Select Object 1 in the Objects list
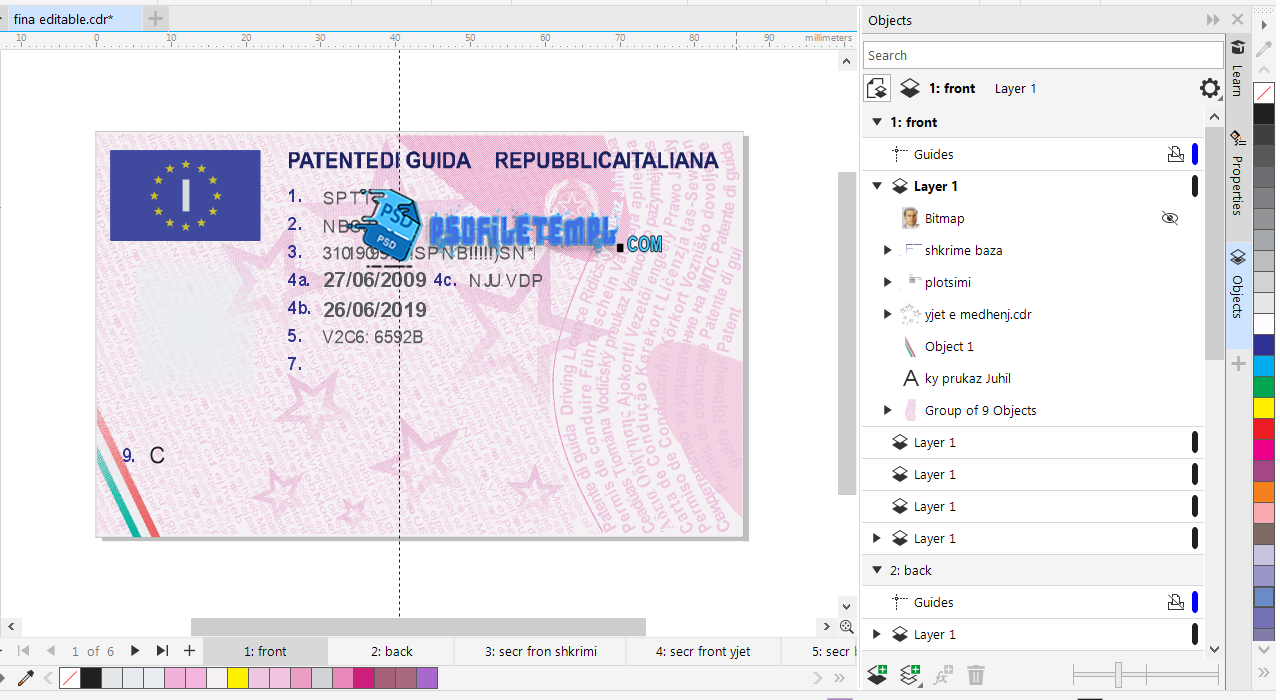 point(1033,346)
